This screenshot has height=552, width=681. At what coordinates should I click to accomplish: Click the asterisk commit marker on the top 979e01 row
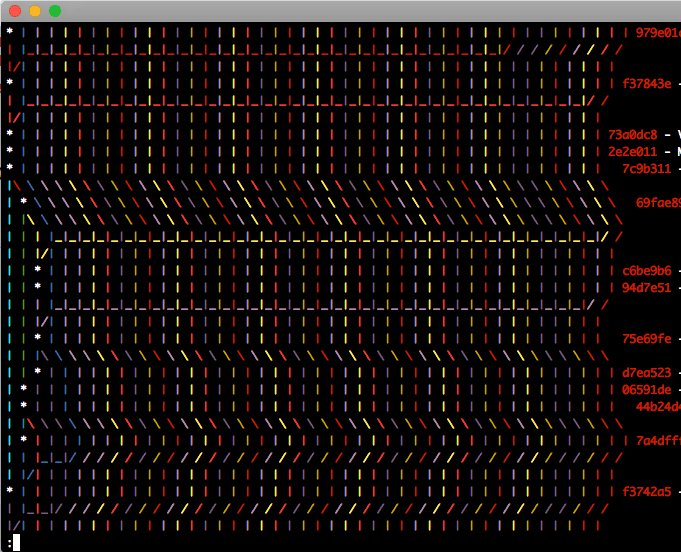tap(10, 31)
